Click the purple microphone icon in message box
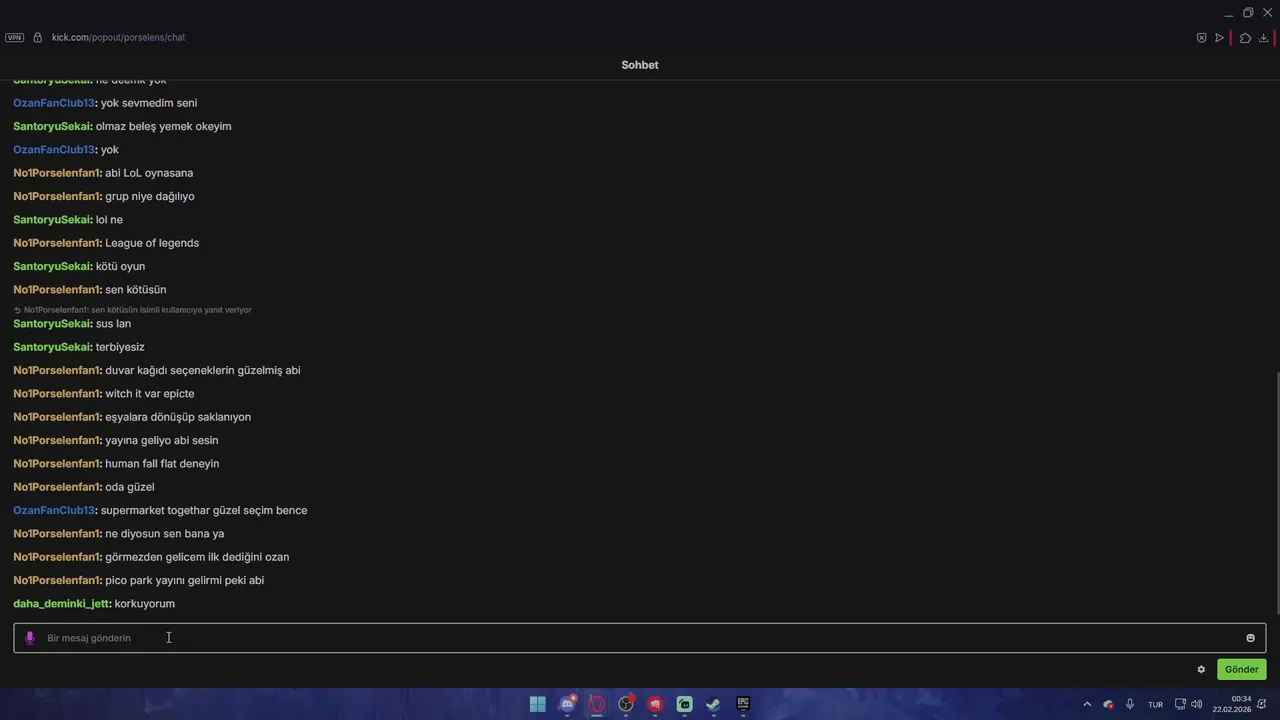 click(x=30, y=638)
